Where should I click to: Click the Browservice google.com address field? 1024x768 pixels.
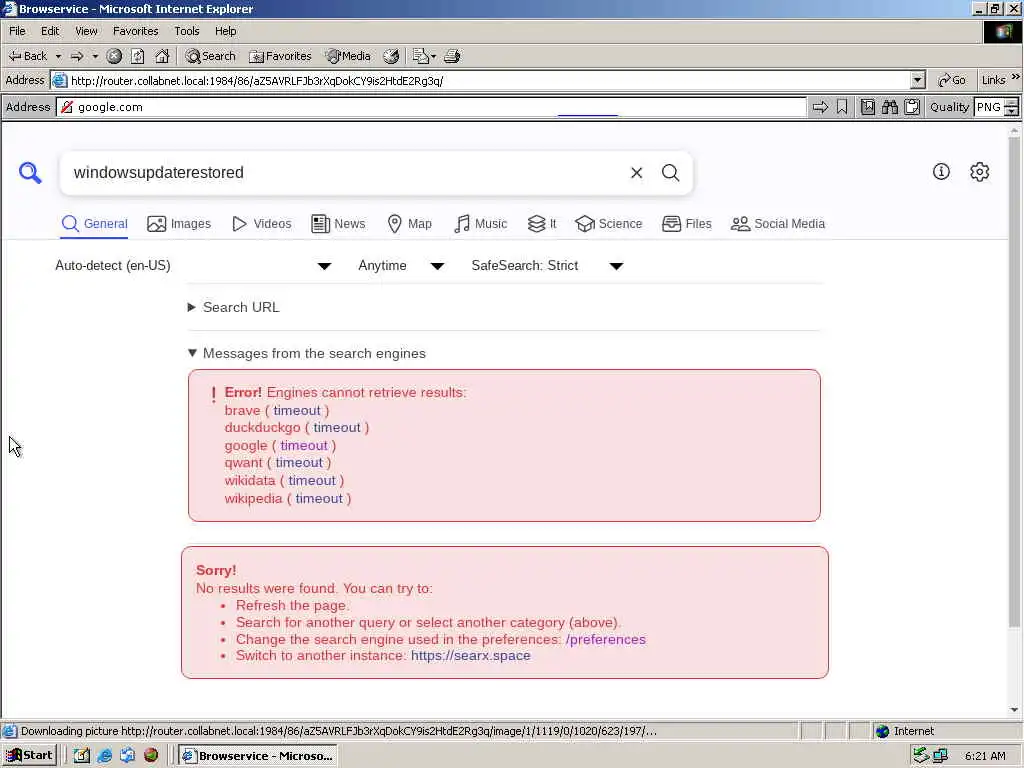click(431, 107)
